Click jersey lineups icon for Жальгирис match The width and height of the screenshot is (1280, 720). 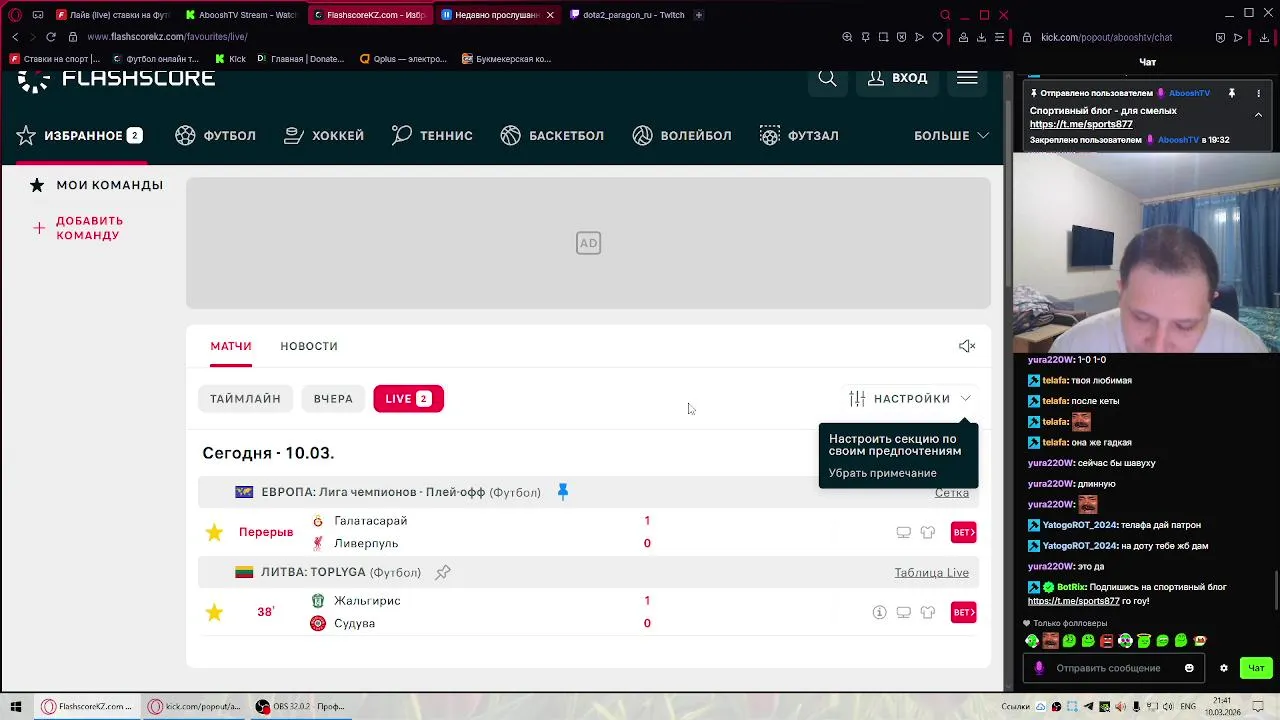click(x=928, y=612)
